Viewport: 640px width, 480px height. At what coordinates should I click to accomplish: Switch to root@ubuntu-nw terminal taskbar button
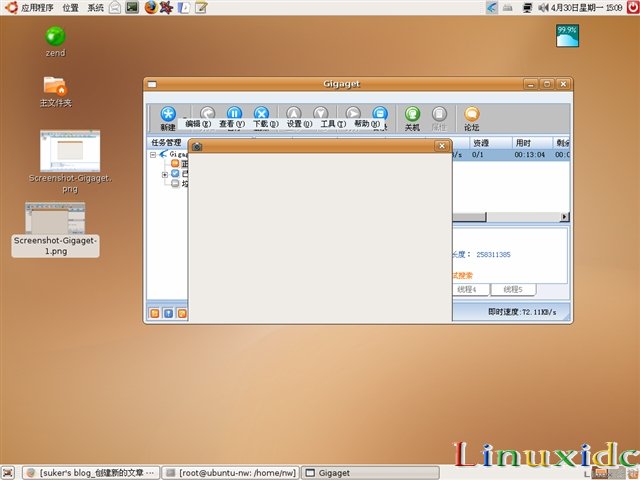(x=231, y=473)
